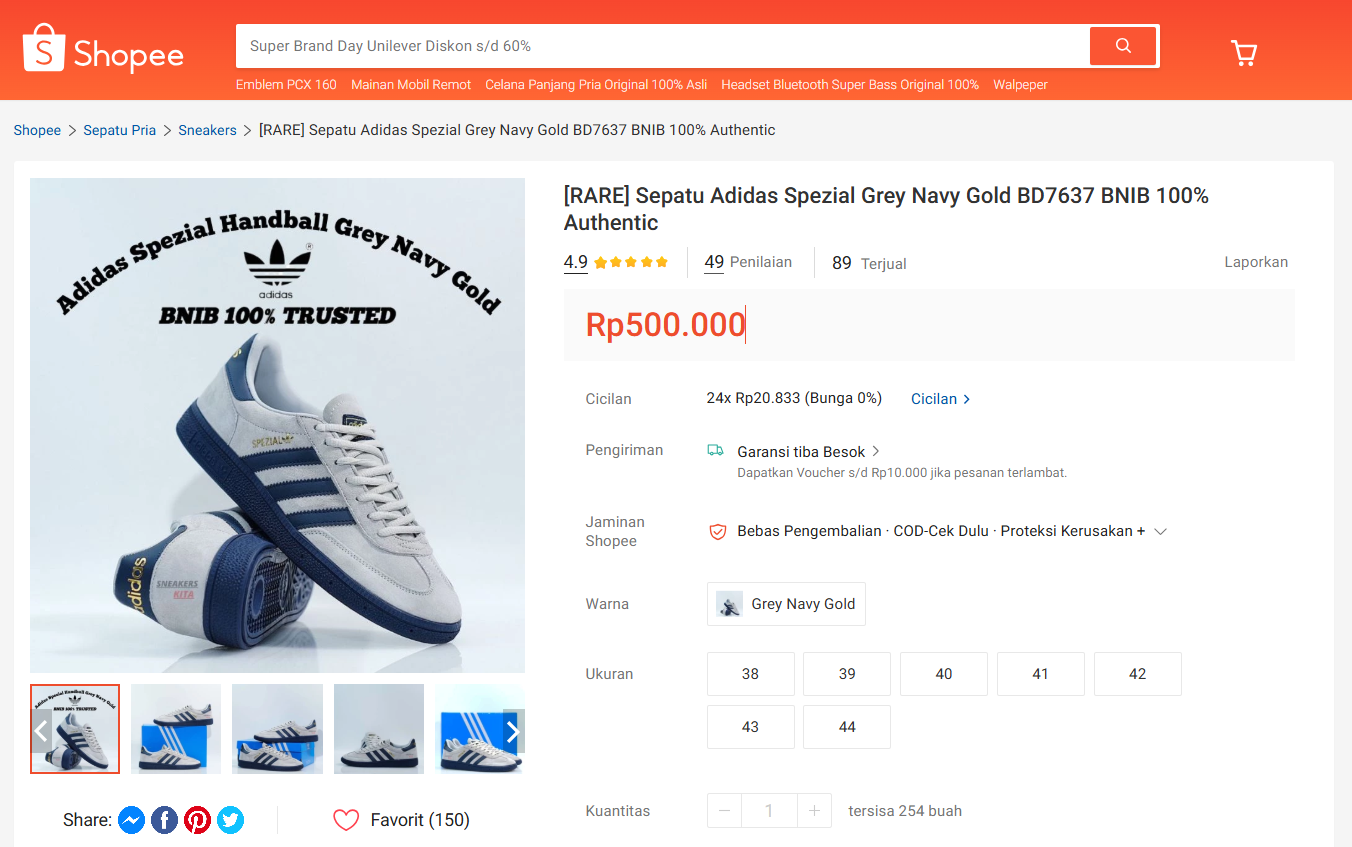
Task: Choose size 38
Action: click(750, 674)
